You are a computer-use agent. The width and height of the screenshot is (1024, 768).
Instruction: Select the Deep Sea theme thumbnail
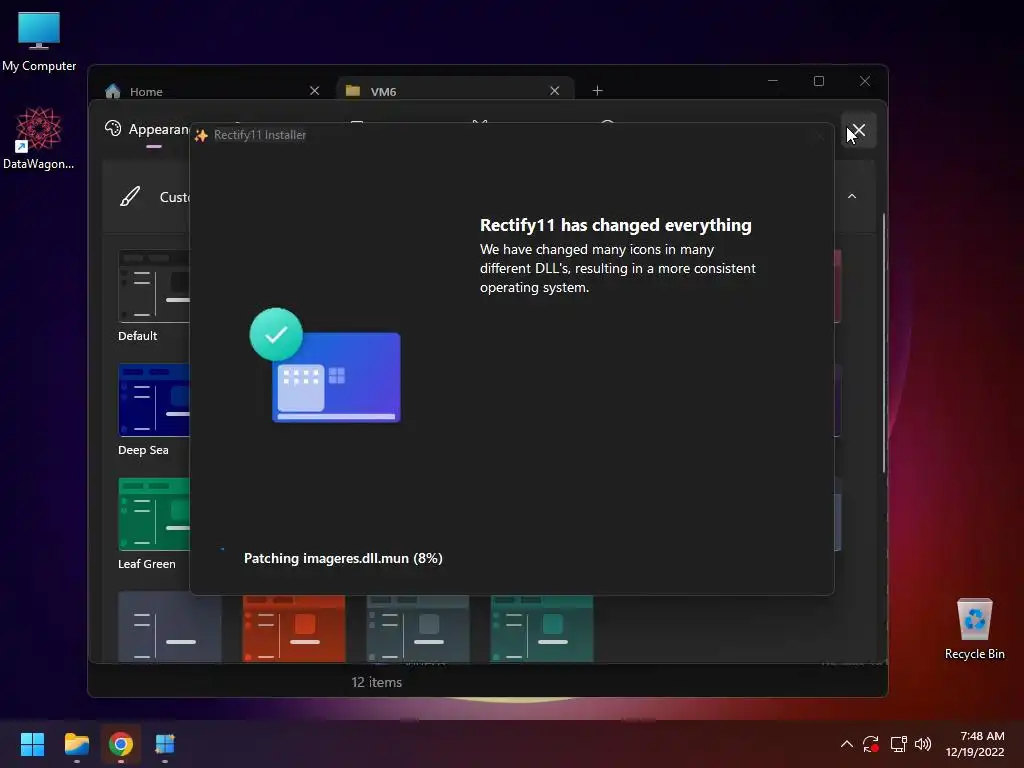click(154, 400)
